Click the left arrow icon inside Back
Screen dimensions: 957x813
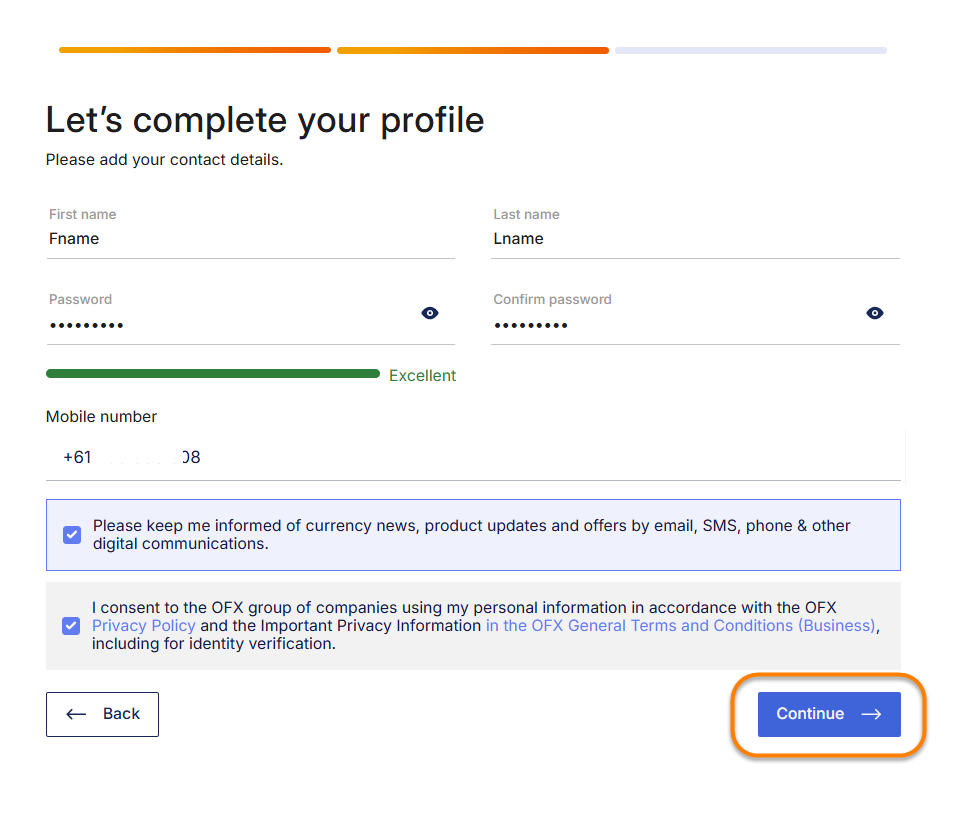[x=76, y=714]
